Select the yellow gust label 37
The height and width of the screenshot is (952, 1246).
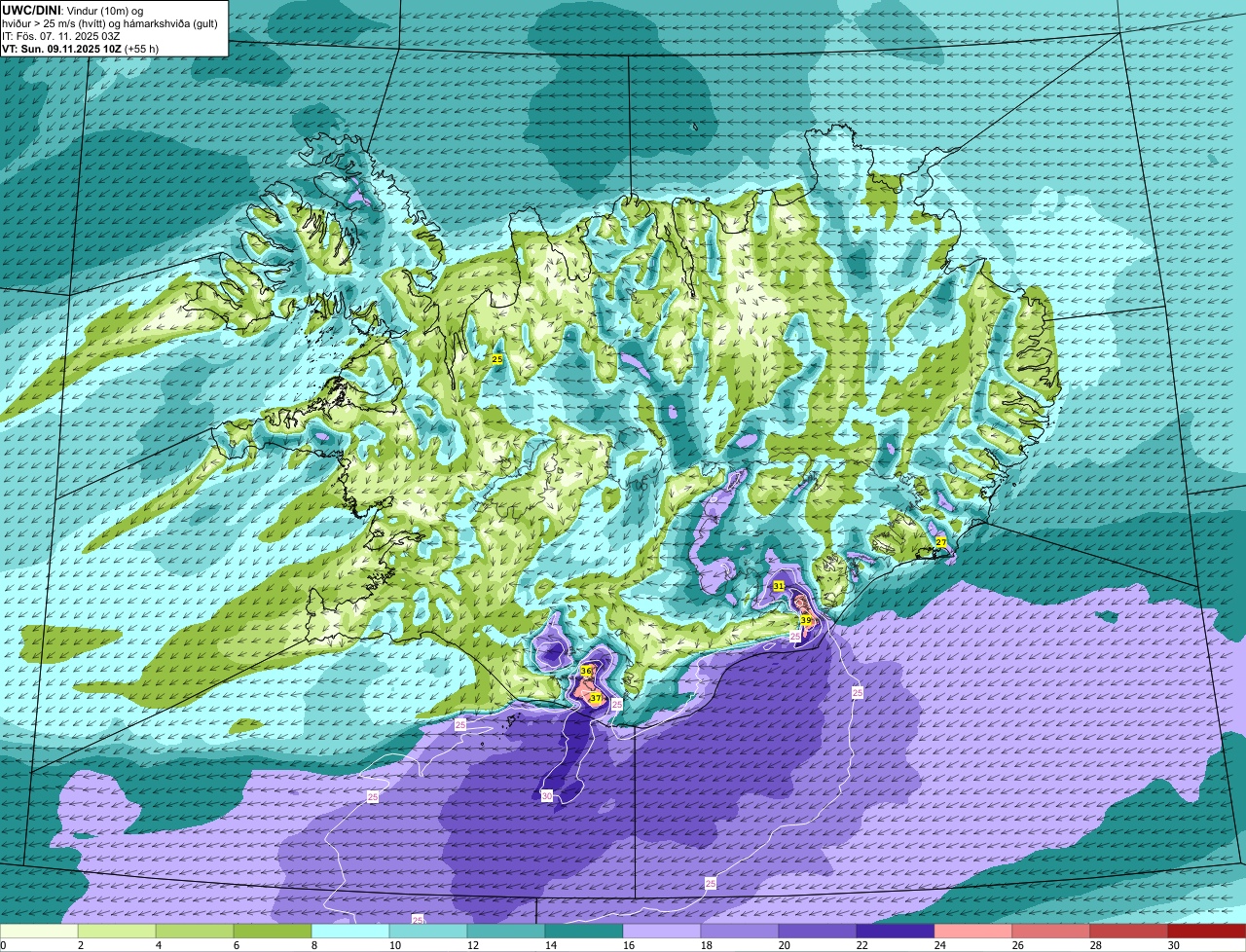[x=595, y=698]
